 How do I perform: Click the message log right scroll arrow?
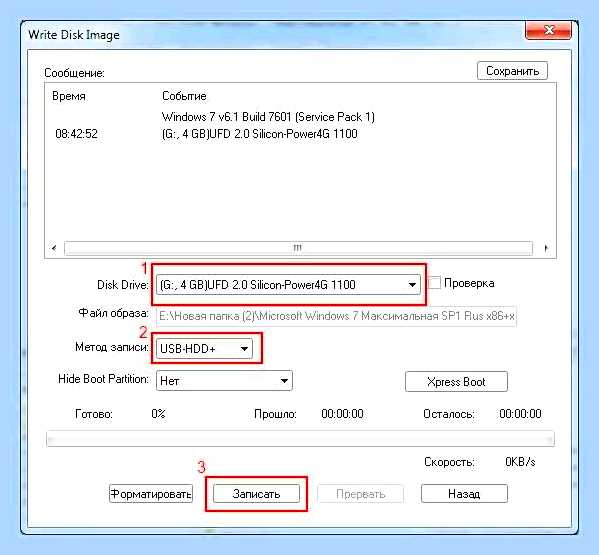point(546,248)
